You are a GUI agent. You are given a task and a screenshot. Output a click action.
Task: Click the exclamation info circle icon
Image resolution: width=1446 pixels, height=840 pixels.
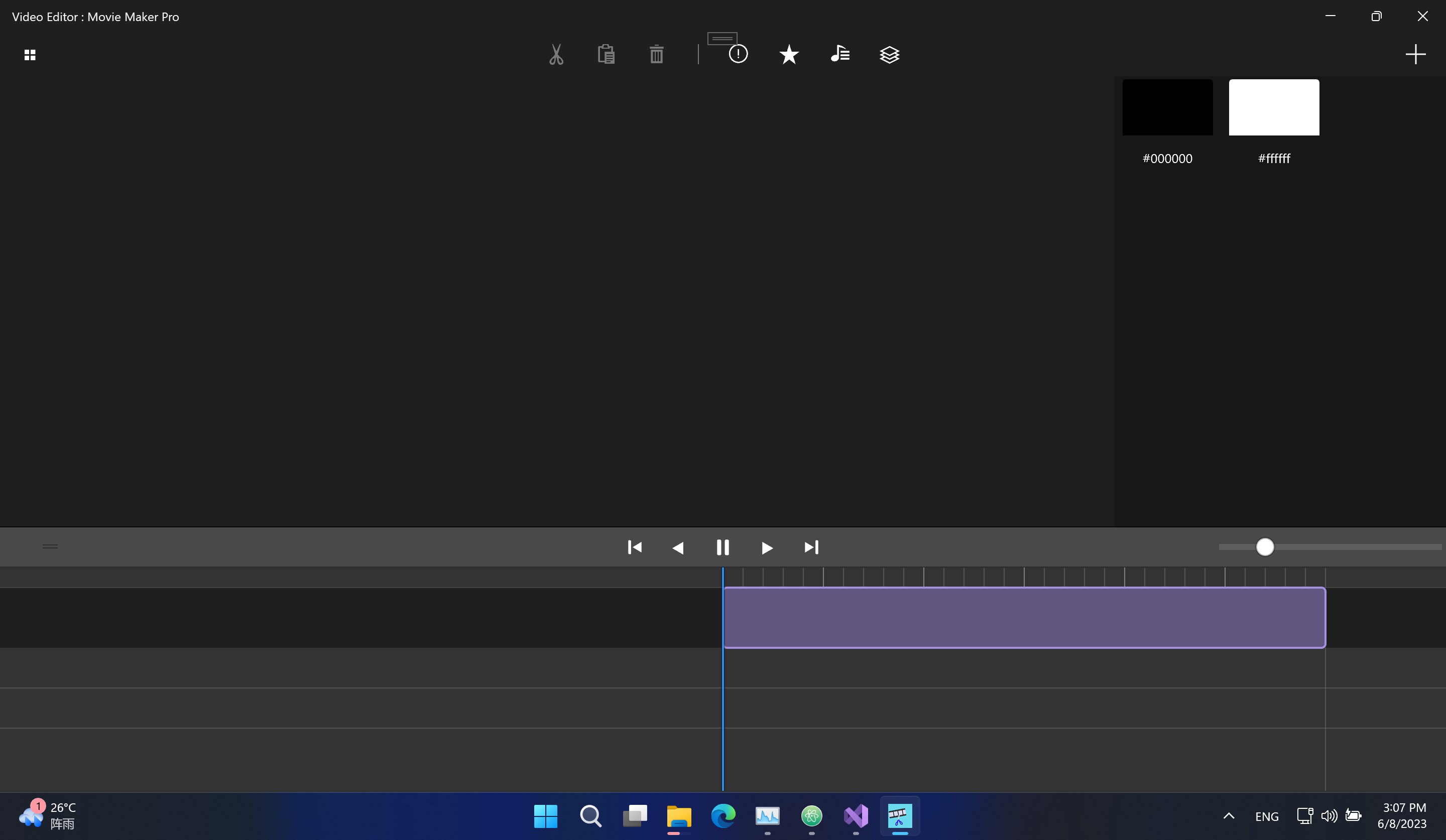click(x=738, y=55)
